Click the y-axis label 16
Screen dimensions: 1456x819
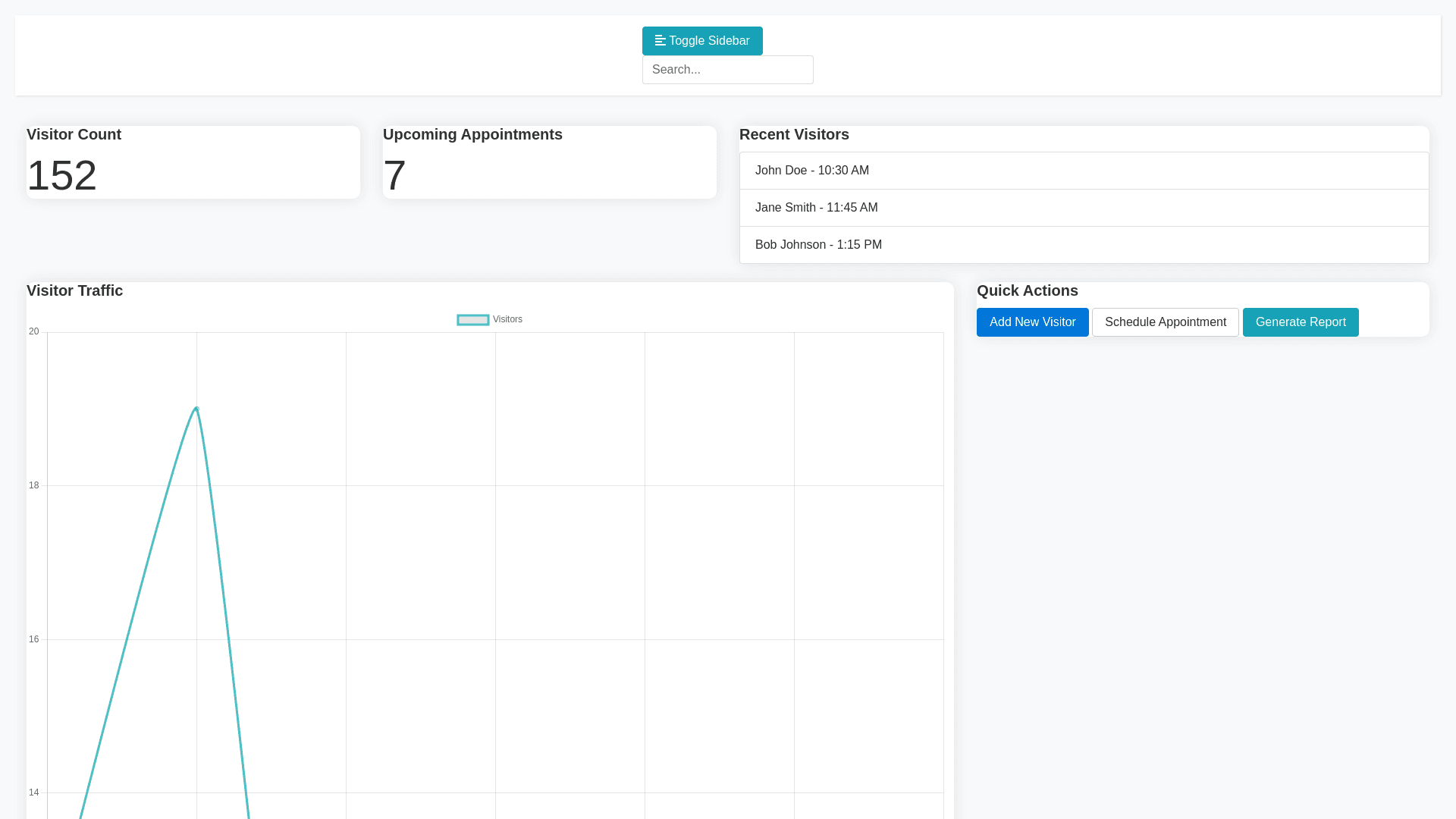click(x=34, y=639)
